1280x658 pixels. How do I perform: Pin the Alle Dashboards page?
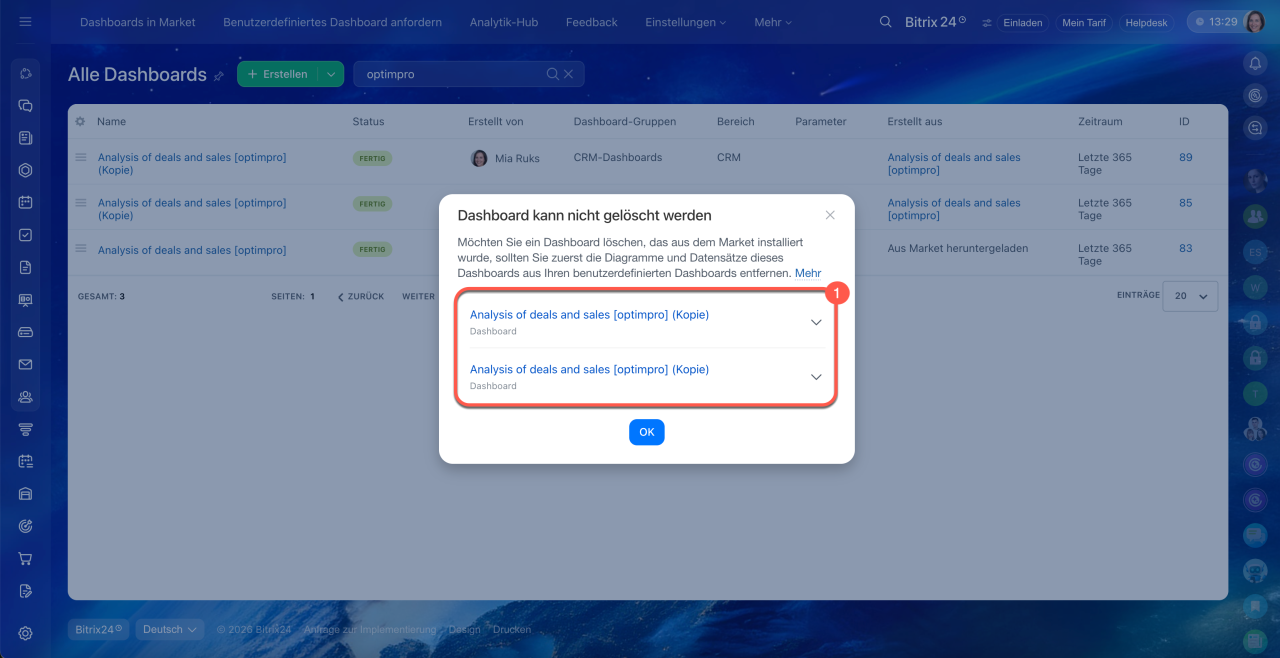218,75
